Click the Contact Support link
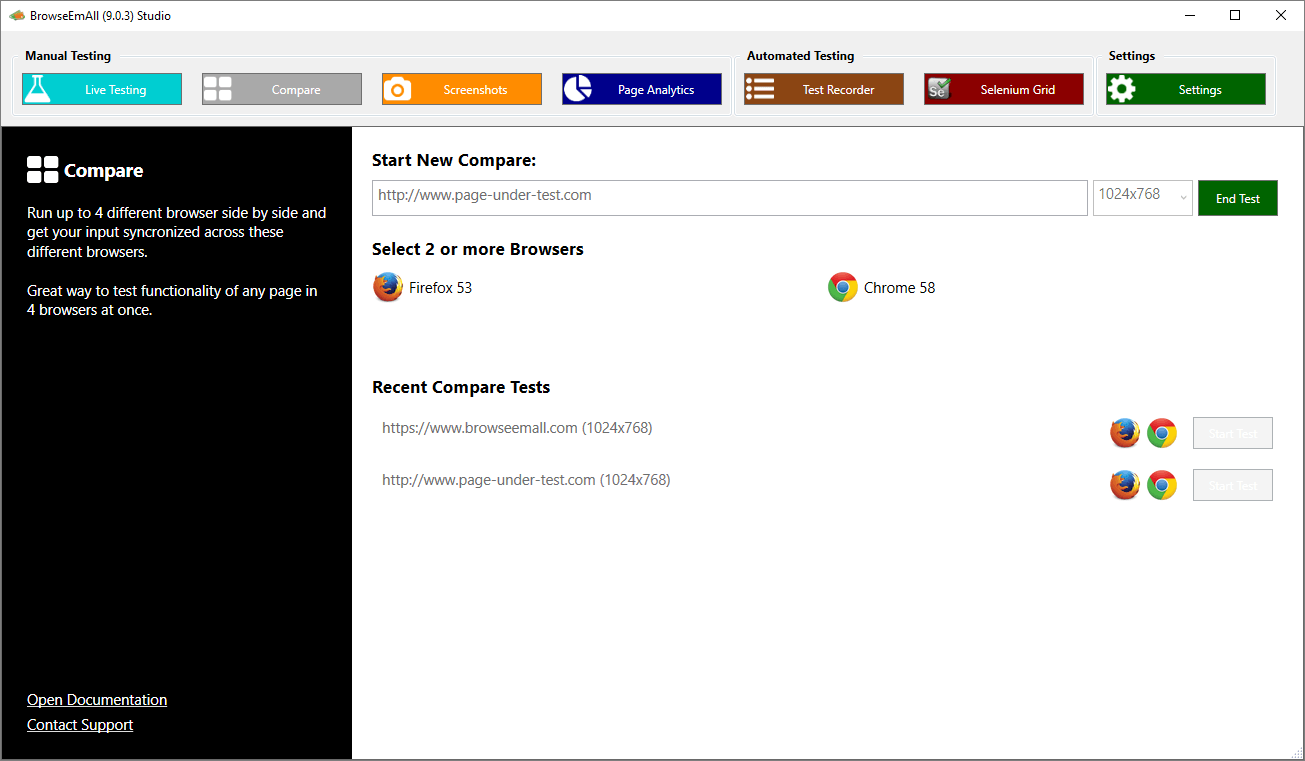The image size is (1305, 761). pyautogui.click(x=80, y=725)
